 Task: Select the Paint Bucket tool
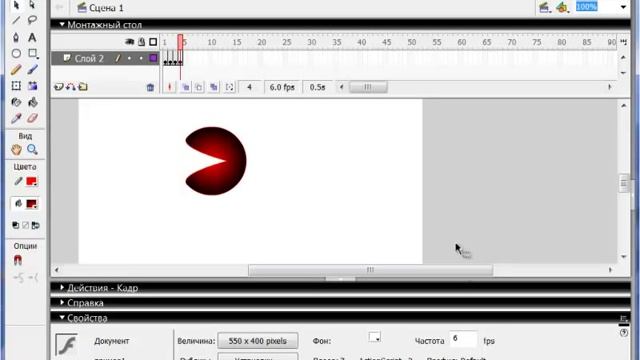pos(33,102)
